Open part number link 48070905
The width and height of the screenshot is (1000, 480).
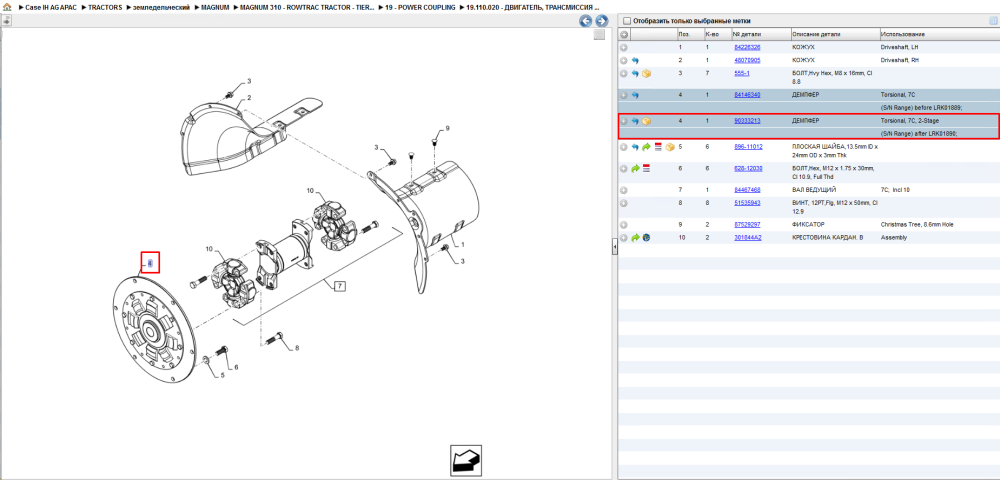(x=747, y=60)
